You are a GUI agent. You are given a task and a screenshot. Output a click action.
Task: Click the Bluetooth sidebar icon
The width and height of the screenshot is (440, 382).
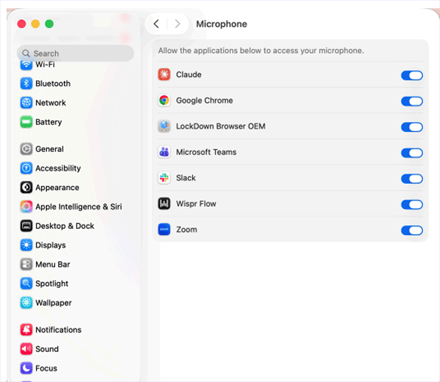pyautogui.click(x=26, y=83)
